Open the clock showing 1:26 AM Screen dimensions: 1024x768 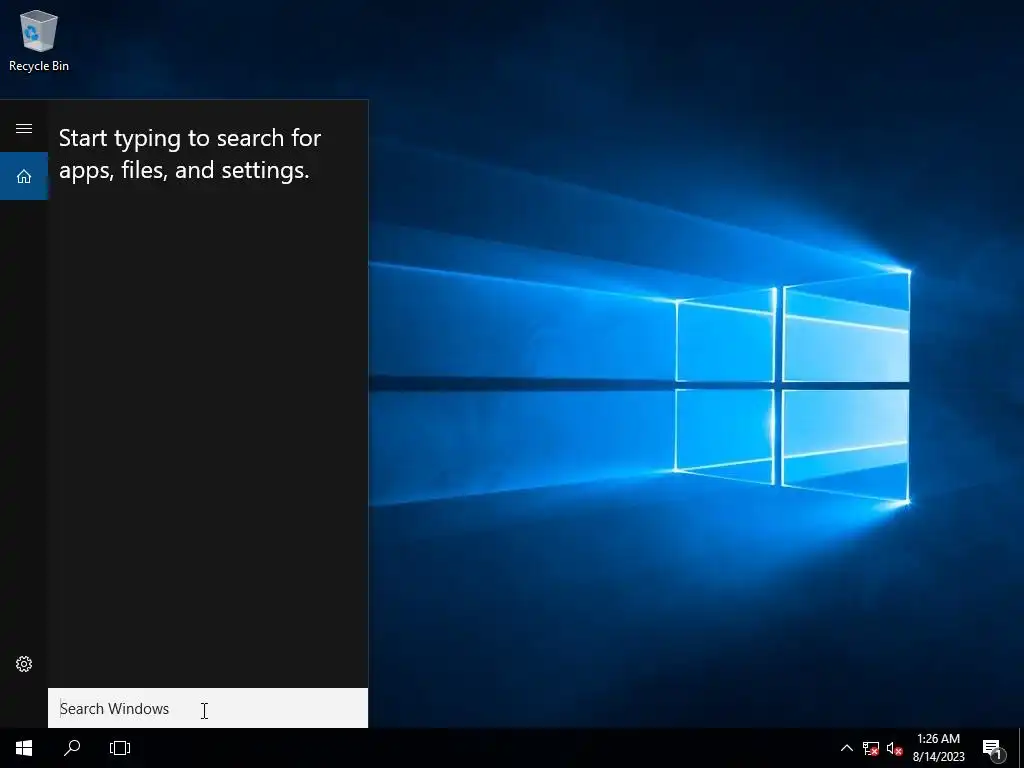tap(938, 748)
